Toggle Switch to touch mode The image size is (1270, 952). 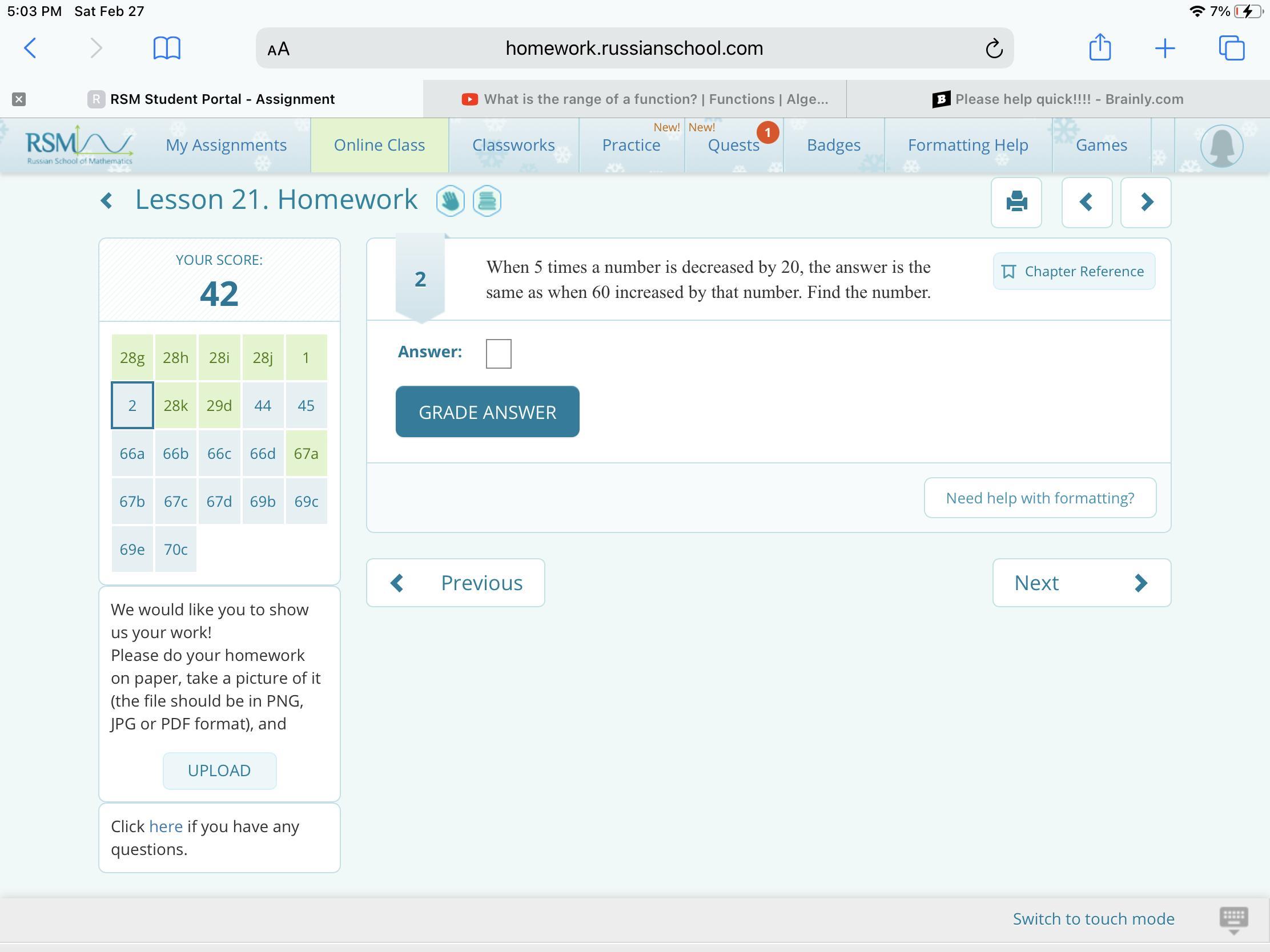click(1093, 919)
